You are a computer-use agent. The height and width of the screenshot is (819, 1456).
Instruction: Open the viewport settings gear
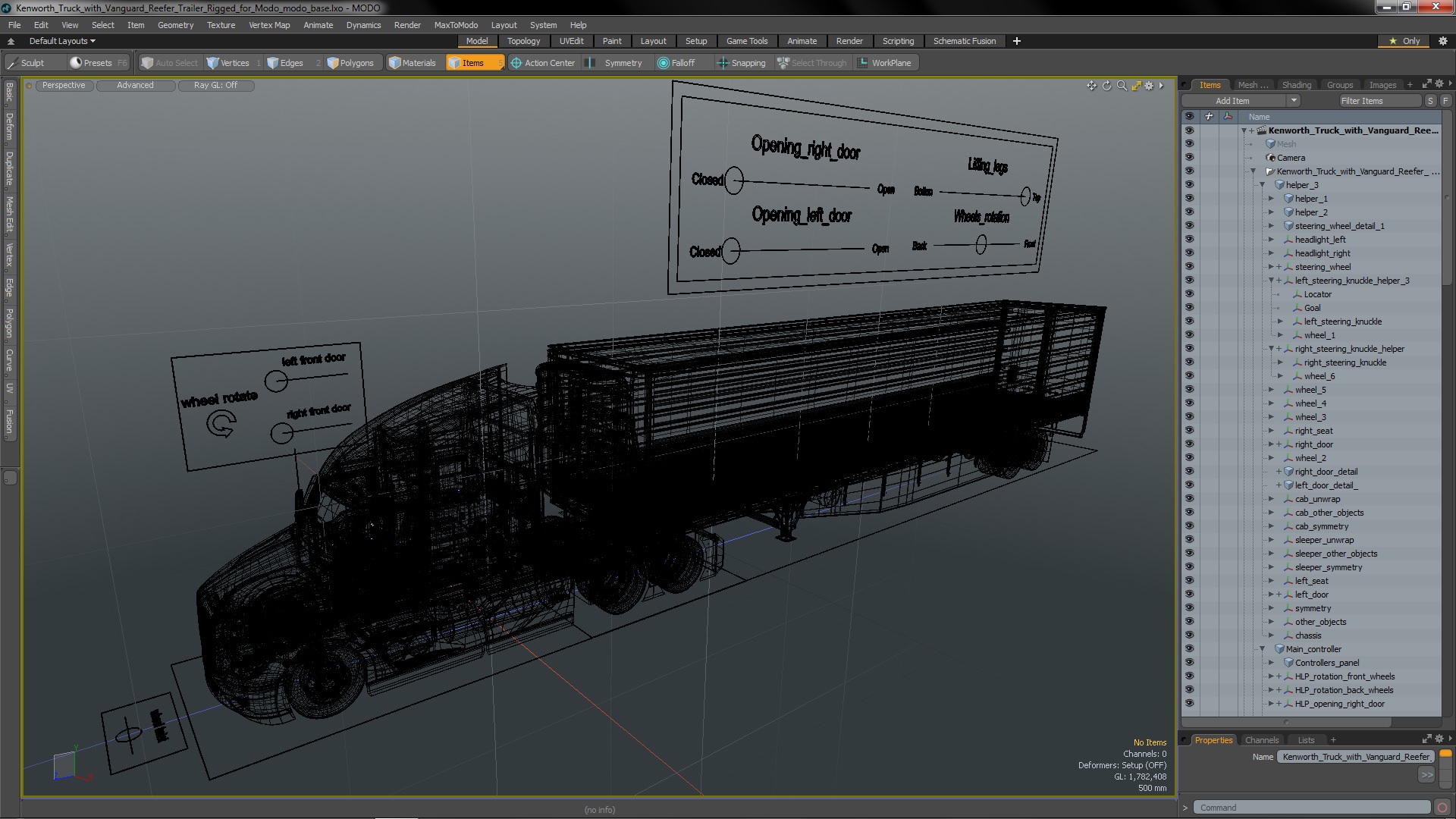tap(1150, 86)
